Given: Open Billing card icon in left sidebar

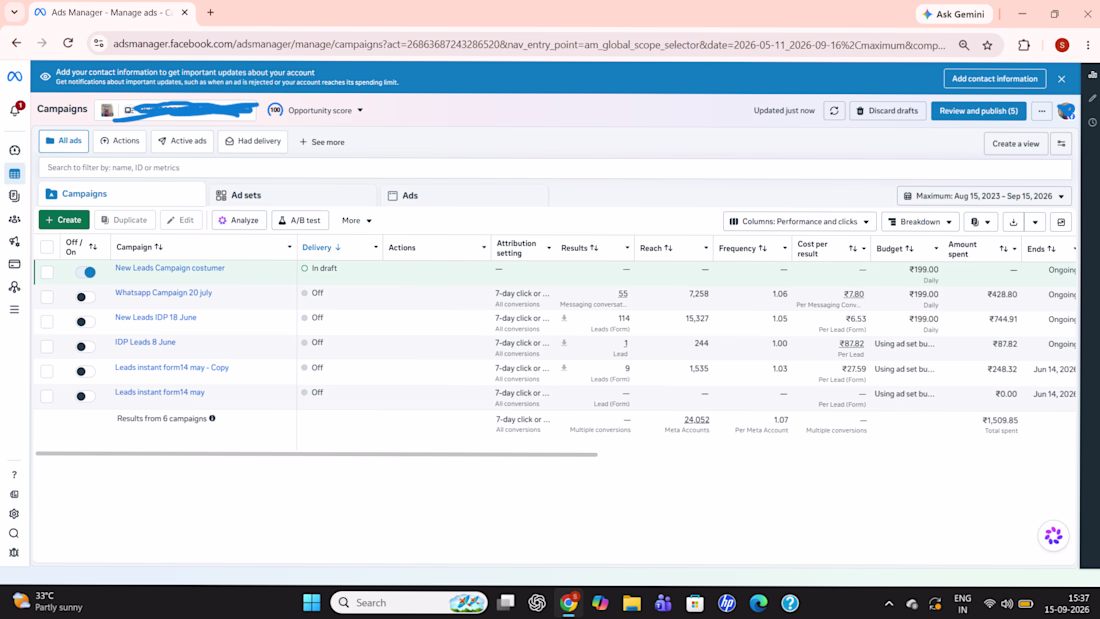Looking at the screenshot, I should 15,264.
